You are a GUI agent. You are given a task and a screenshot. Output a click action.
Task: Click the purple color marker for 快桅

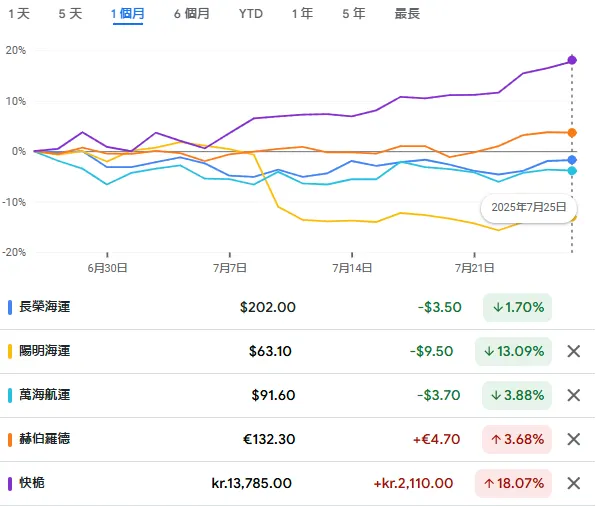pyautogui.click(x=10, y=484)
